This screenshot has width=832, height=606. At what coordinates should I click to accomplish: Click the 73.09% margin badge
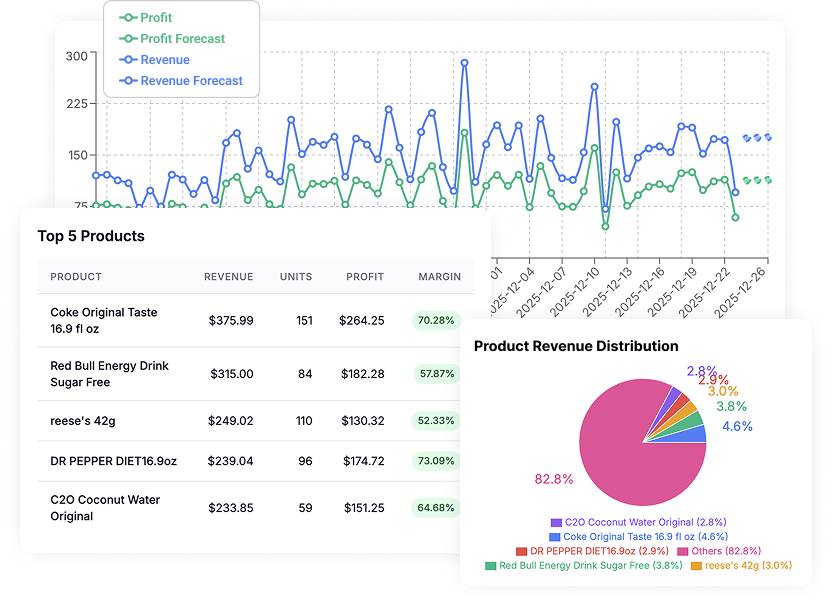click(436, 461)
